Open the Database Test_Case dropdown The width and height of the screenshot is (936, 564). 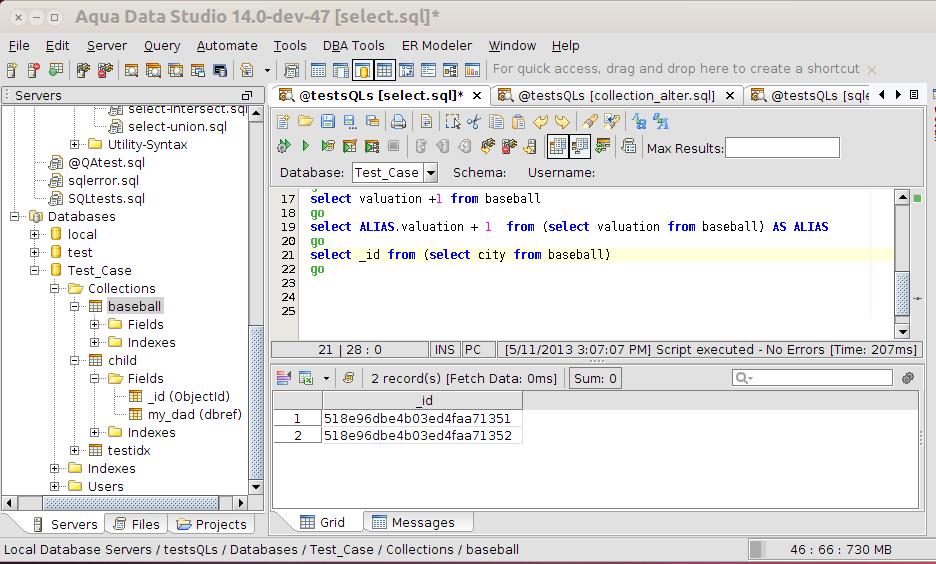pyautogui.click(x=430, y=173)
